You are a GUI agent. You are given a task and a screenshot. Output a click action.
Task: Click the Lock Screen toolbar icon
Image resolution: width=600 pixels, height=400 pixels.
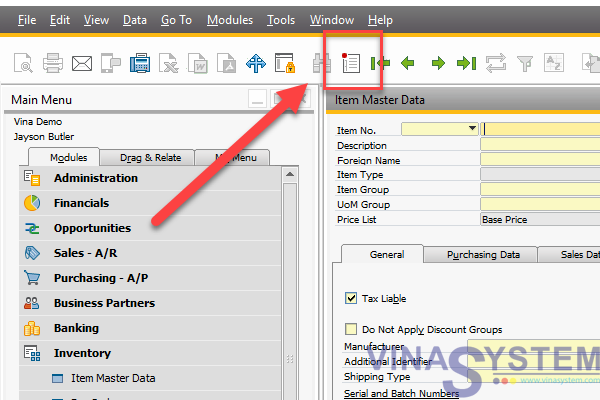pos(285,64)
